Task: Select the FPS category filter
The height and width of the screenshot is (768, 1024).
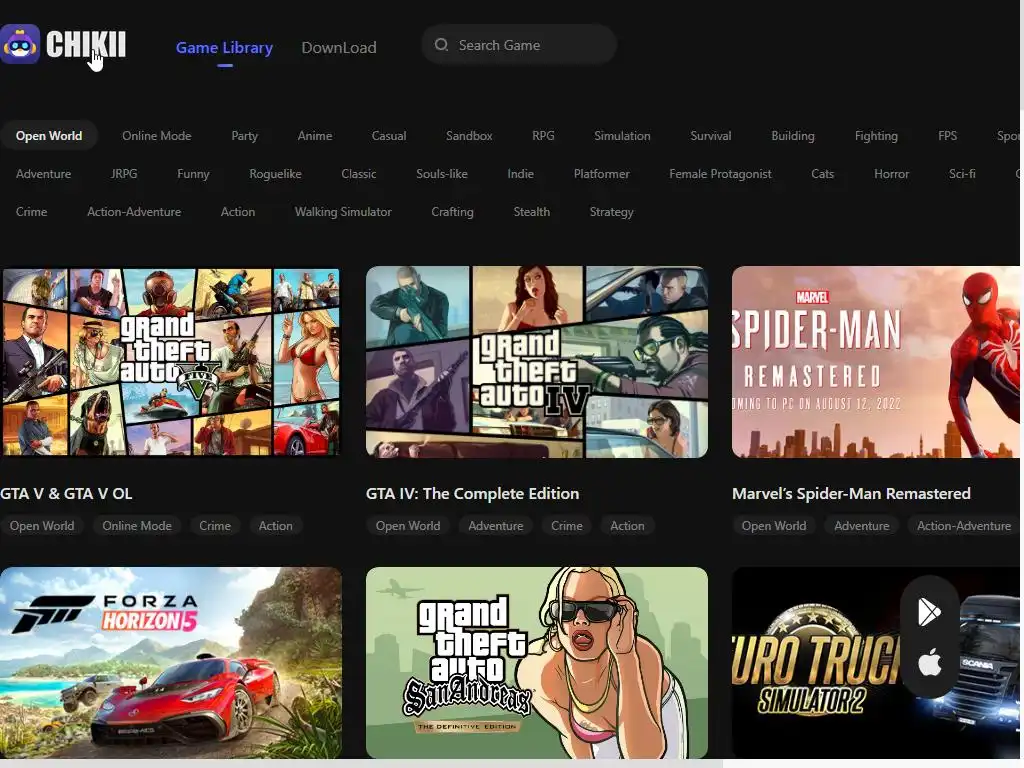Action: pyautogui.click(x=947, y=136)
